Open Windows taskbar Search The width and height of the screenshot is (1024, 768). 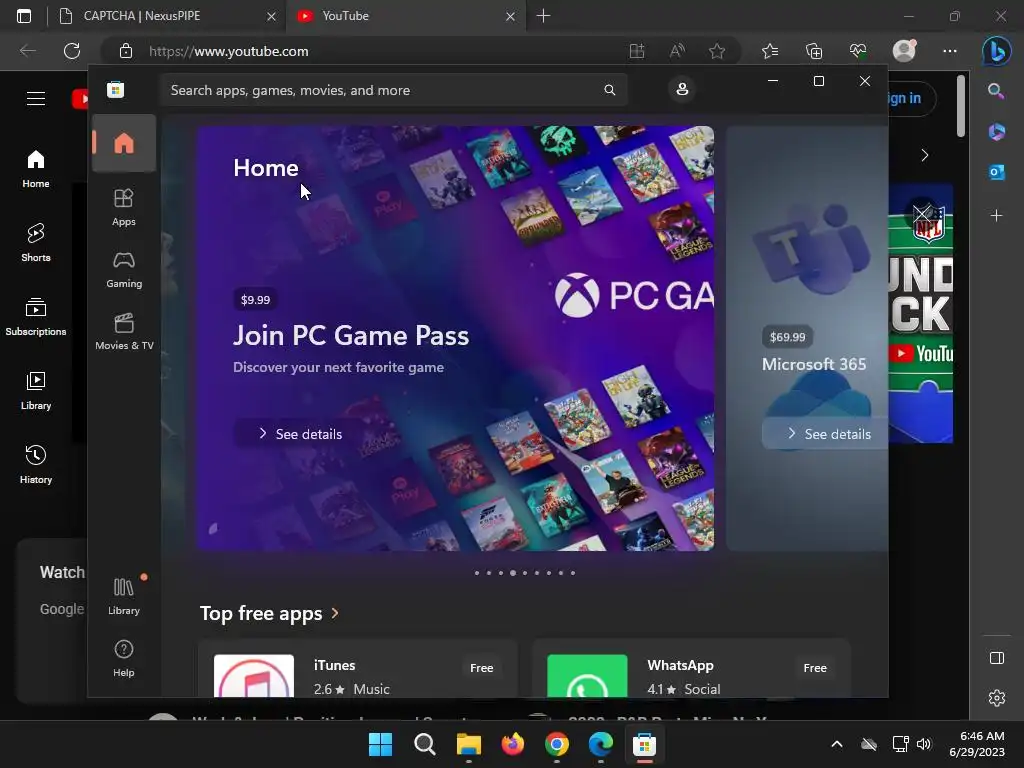pos(424,744)
